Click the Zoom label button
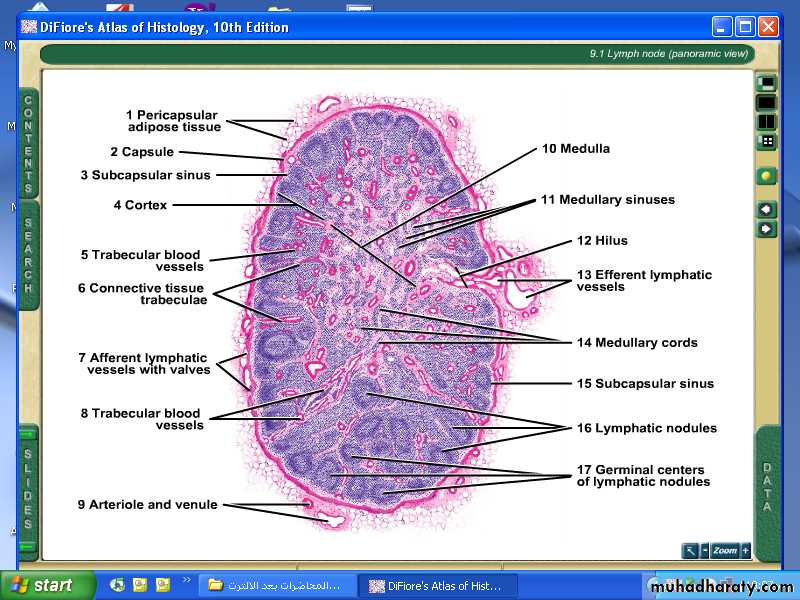800x600 pixels. pyautogui.click(x=725, y=551)
